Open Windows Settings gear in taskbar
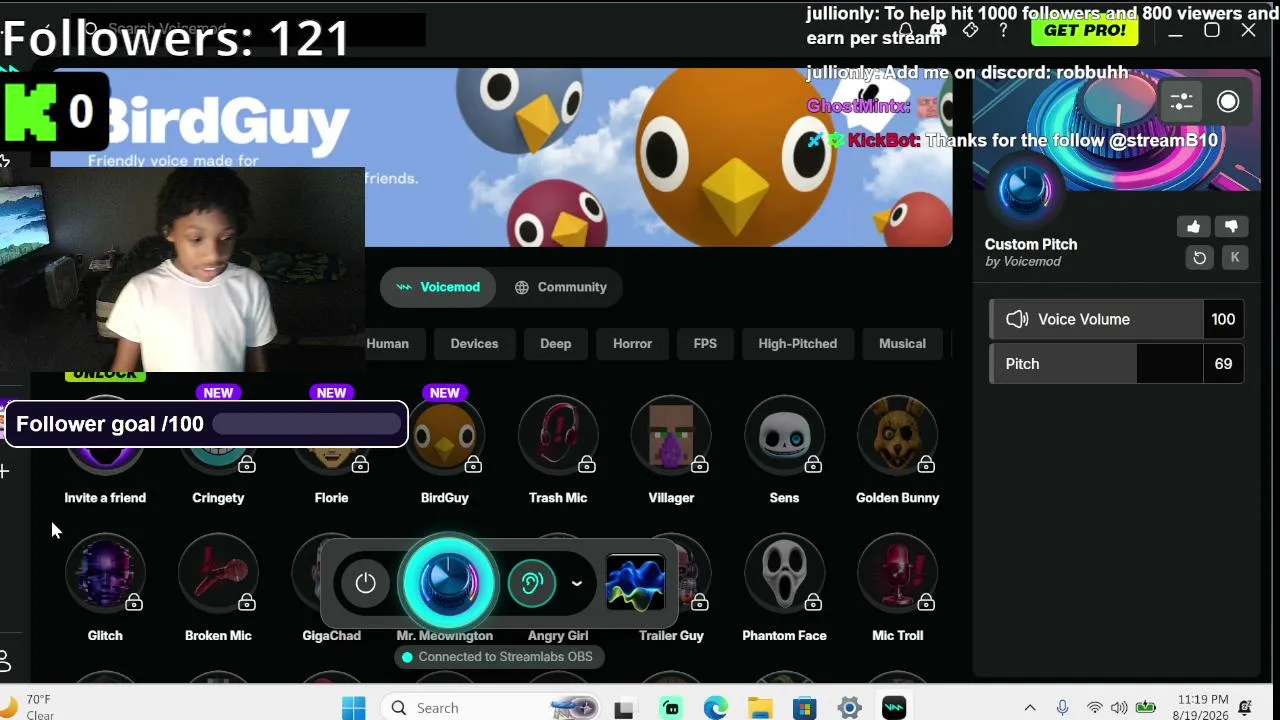 tap(849, 708)
